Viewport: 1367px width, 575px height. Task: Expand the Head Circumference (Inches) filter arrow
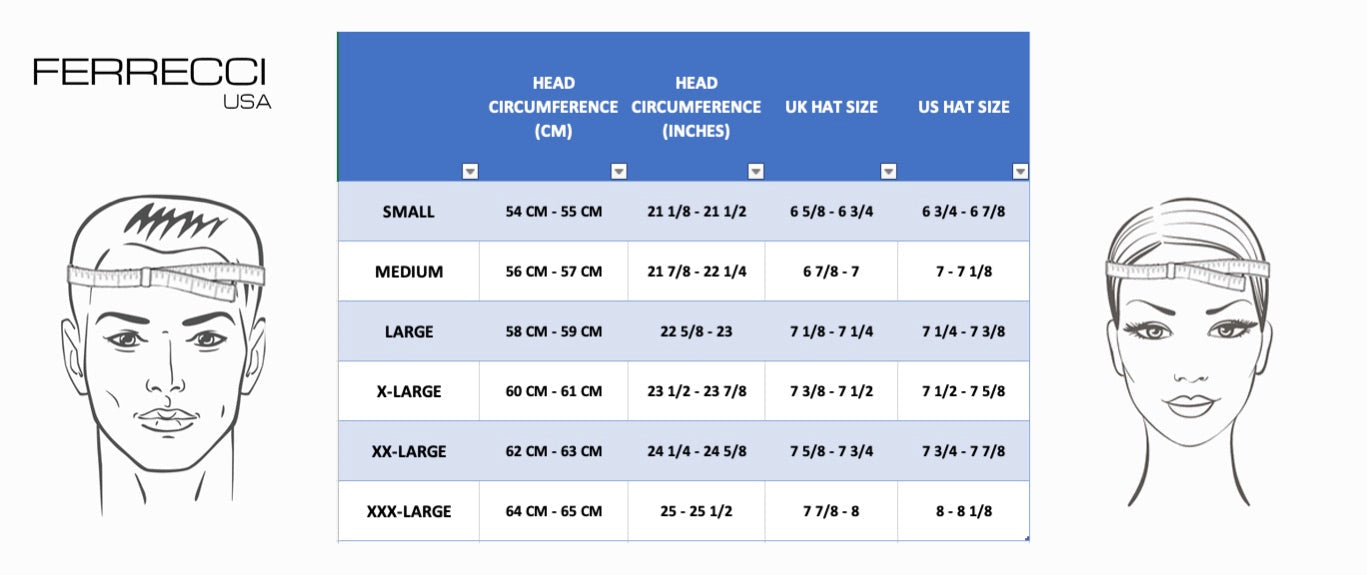coord(756,172)
